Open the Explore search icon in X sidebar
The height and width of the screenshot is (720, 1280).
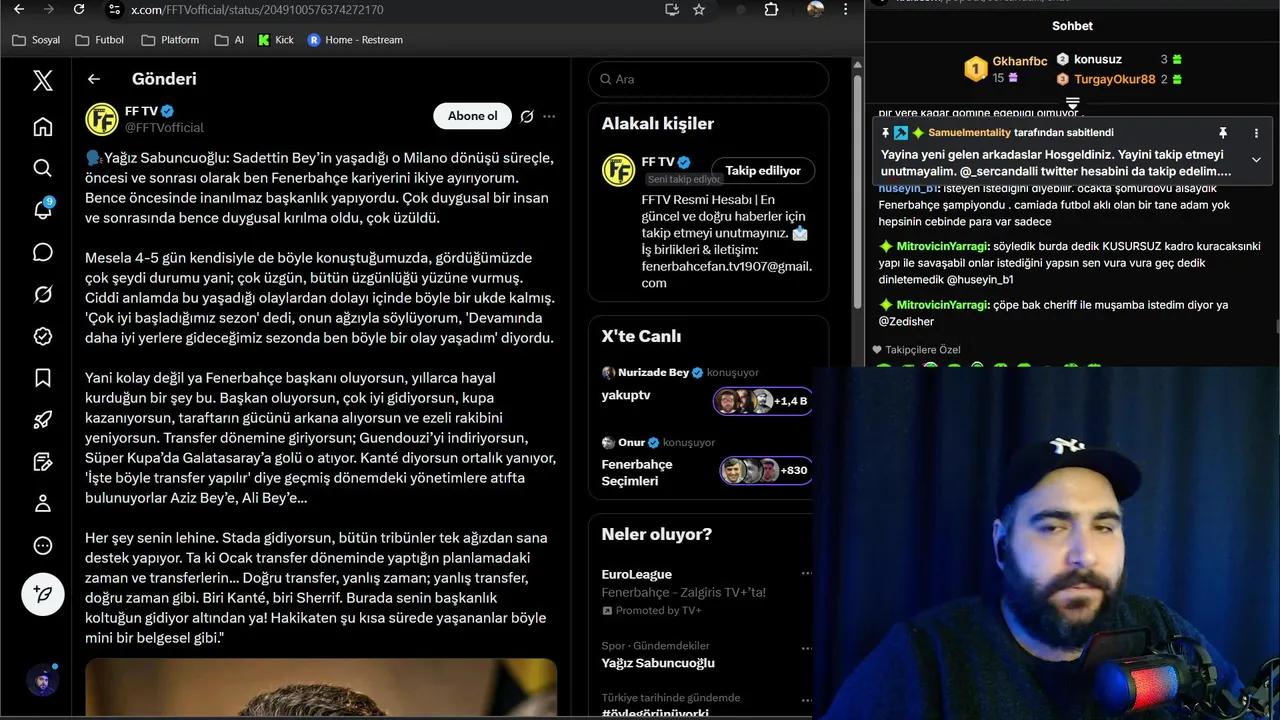(x=42, y=168)
